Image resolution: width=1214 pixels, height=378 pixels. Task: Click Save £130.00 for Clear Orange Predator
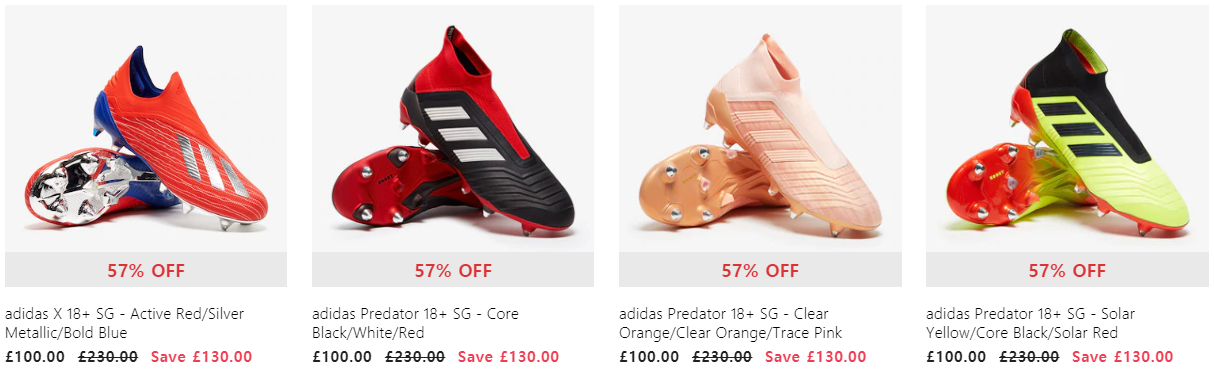[815, 356]
